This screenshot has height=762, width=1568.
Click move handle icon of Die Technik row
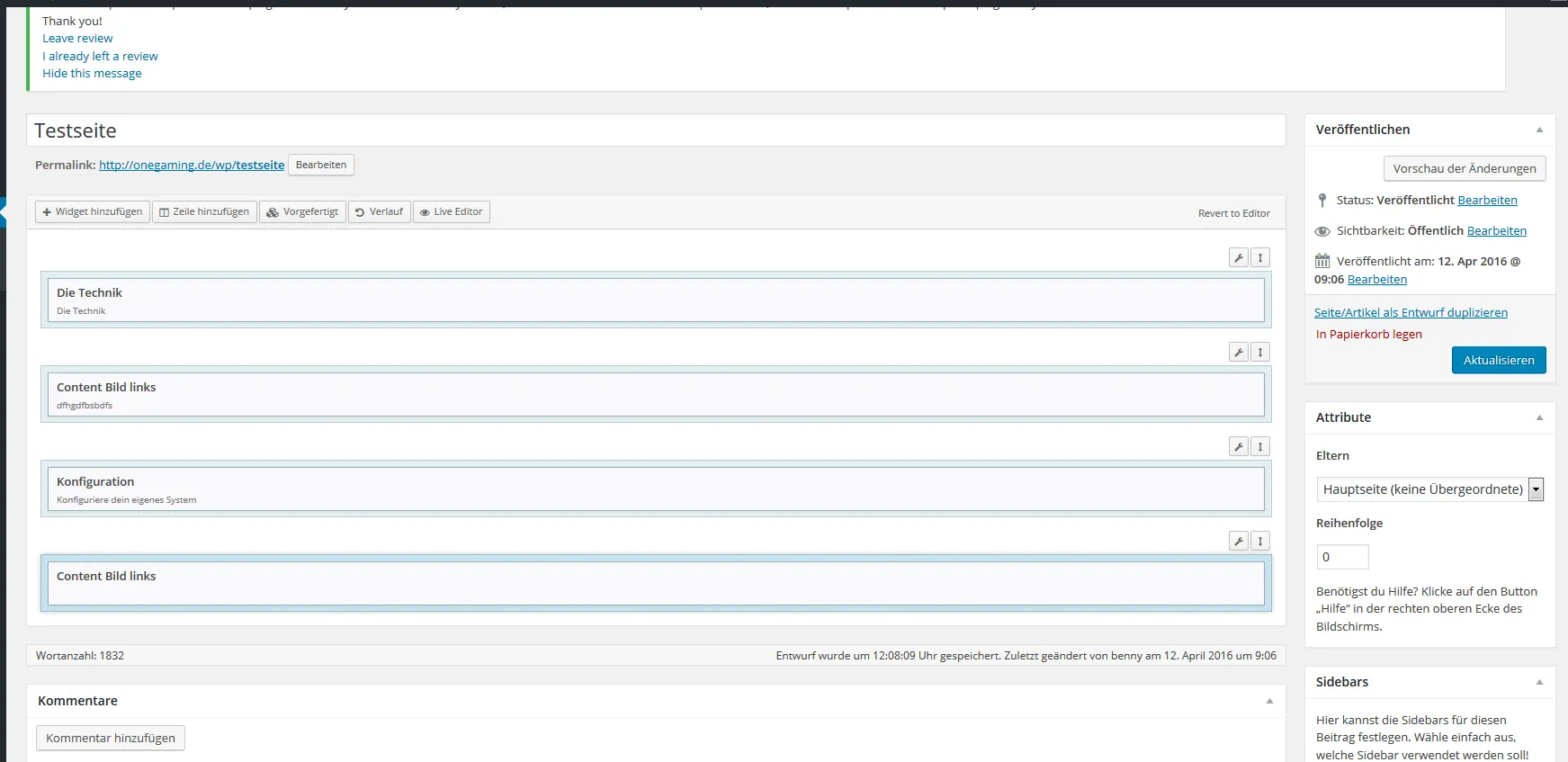1260,258
